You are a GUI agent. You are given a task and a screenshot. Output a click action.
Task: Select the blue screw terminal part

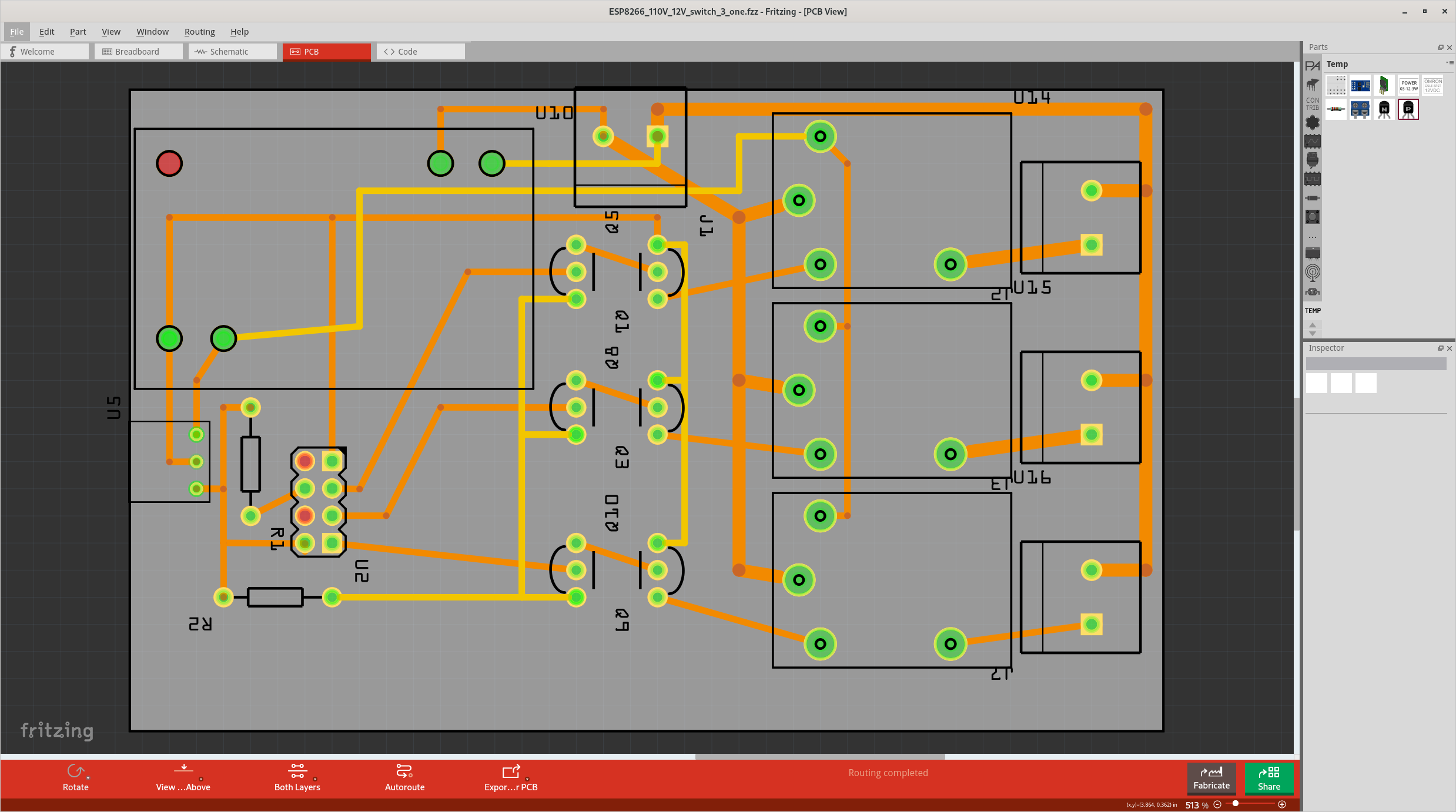click(1360, 109)
